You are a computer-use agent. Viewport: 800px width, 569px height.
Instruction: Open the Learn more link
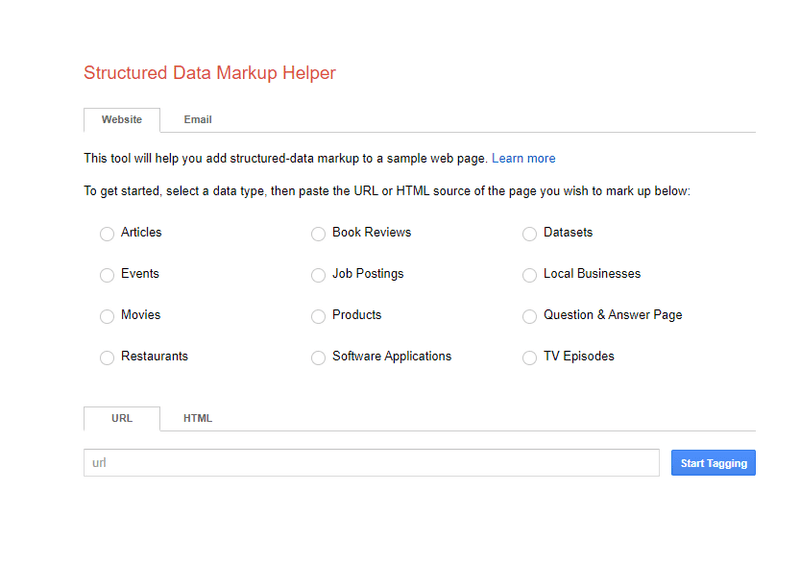pyautogui.click(x=523, y=159)
